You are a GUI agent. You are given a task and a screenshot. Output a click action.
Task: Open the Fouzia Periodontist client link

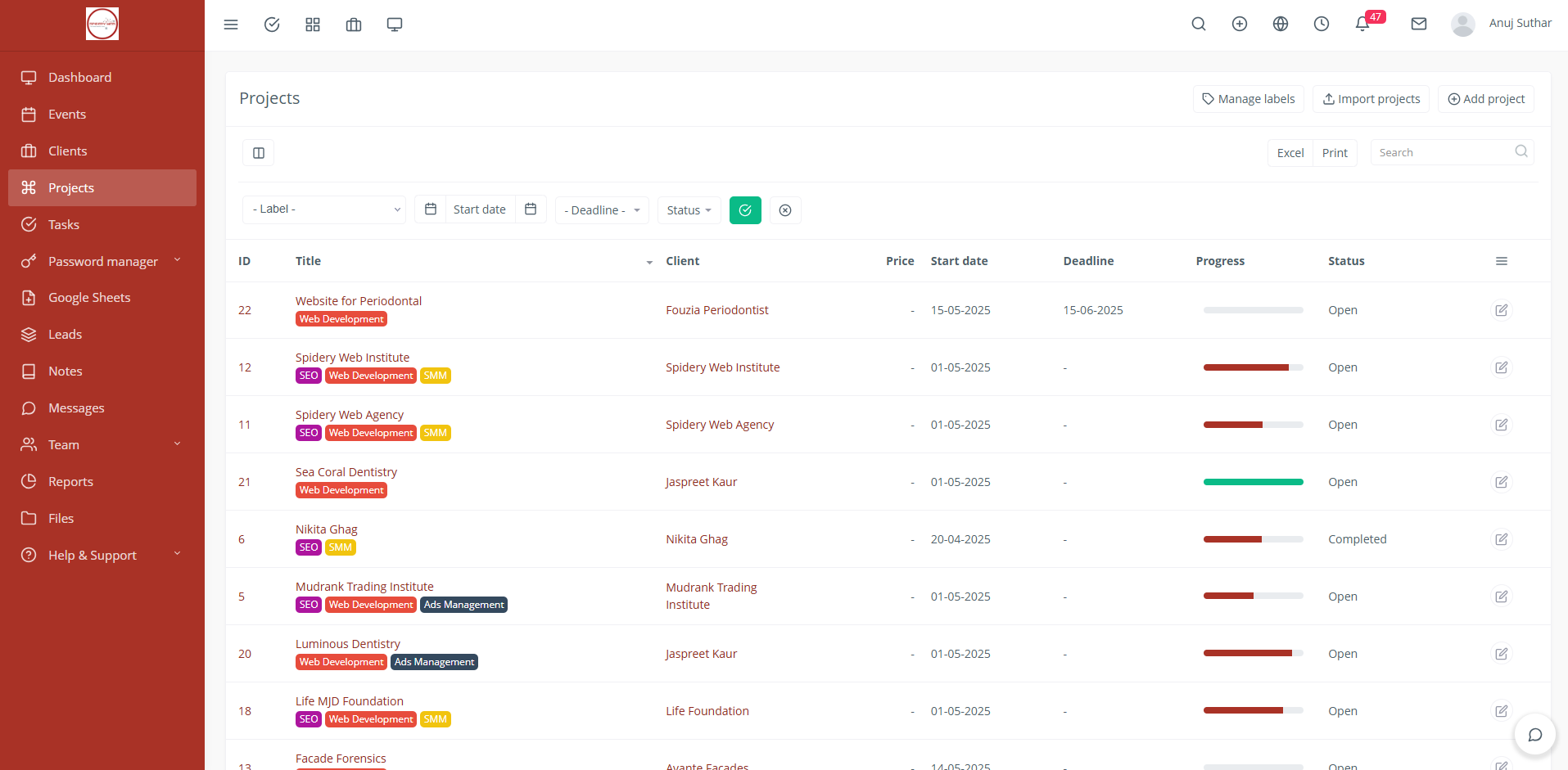[x=717, y=310]
